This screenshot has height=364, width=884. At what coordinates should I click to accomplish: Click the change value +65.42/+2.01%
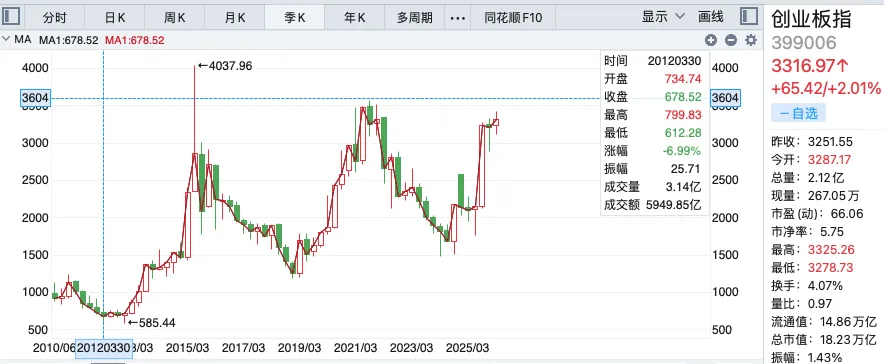(x=825, y=88)
